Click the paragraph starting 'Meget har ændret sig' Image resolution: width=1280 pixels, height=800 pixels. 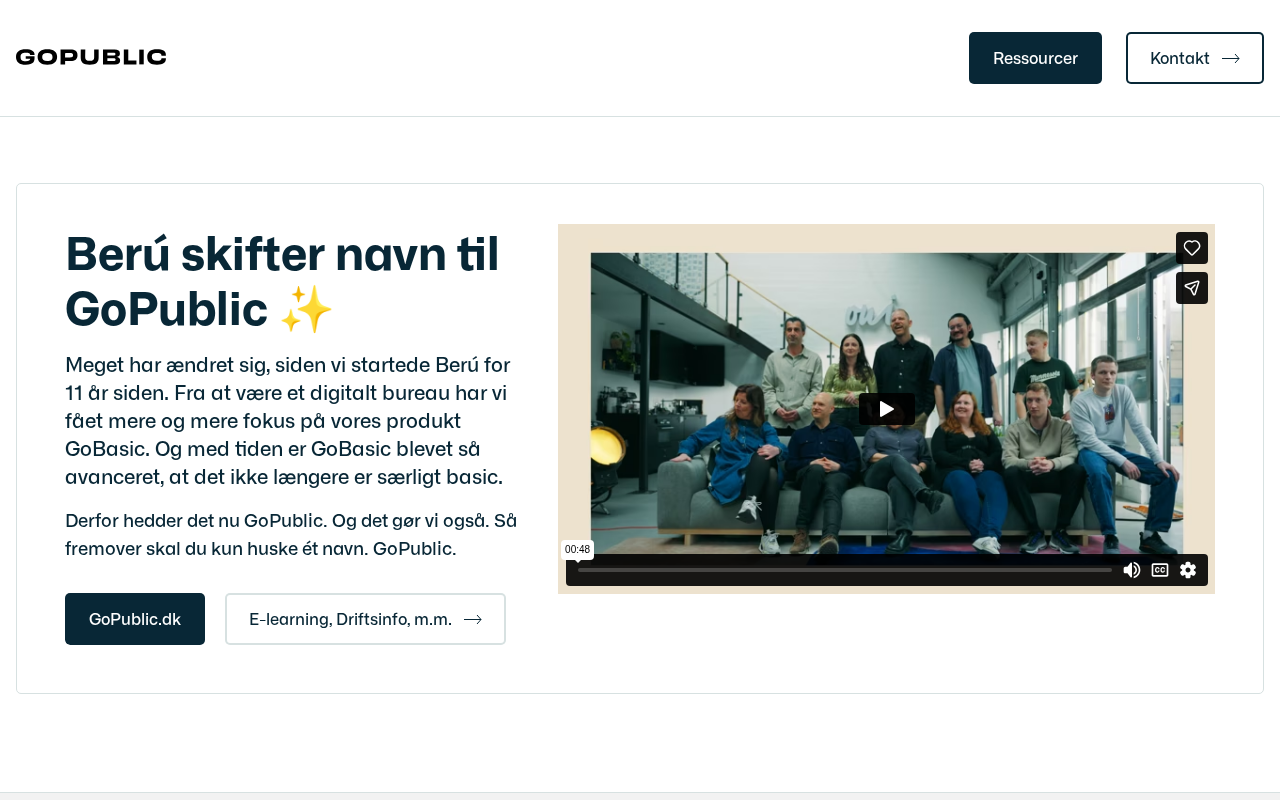tap(288, 420)
